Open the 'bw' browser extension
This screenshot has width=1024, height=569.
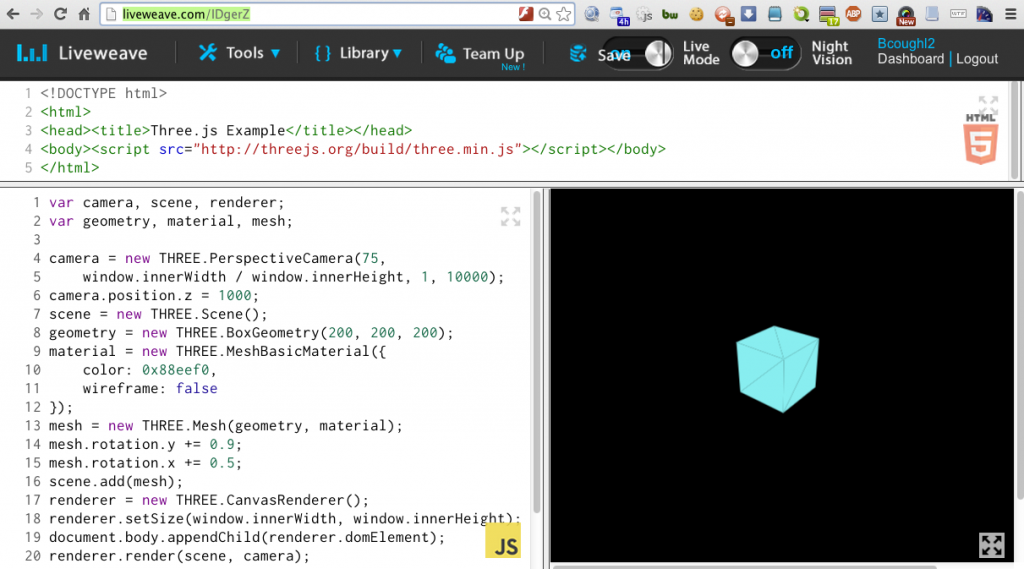click(x=670, y=14)
